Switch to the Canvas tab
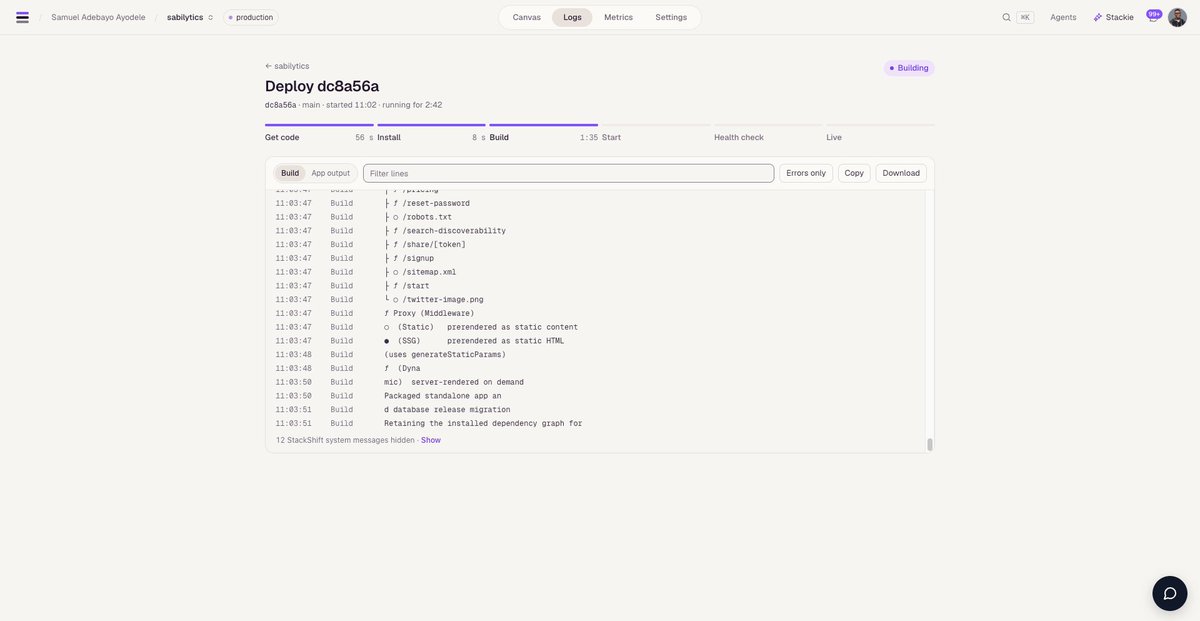This screenshot has width=1200, height=621. (x=527, y=17)
